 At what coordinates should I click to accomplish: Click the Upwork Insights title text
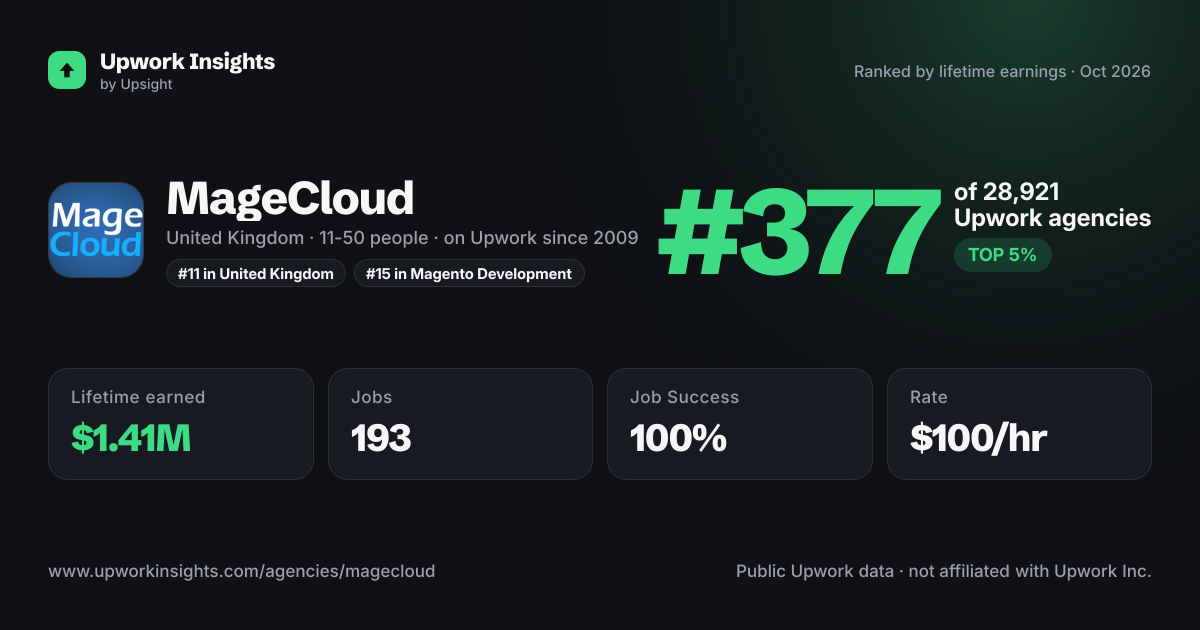[187, 61]
